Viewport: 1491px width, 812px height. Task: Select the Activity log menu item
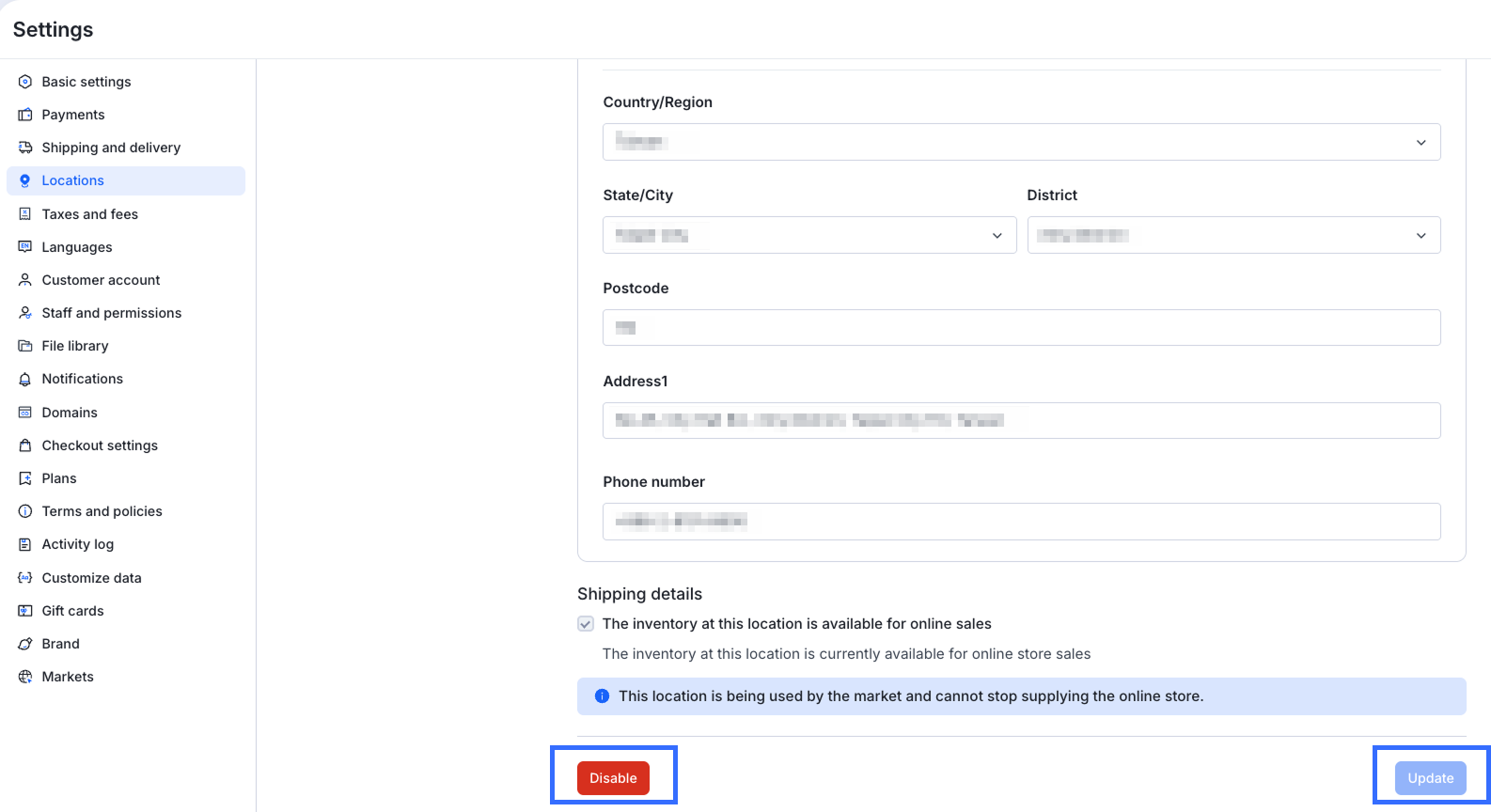click(x=78, y=544)
